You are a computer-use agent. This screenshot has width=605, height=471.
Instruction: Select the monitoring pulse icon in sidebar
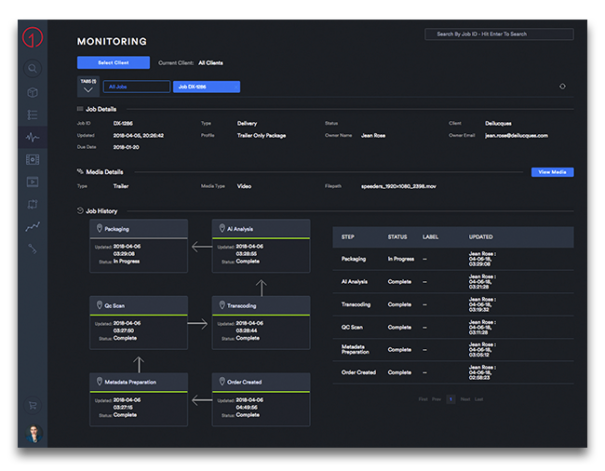pyautogui.click(x=32, y=137)
